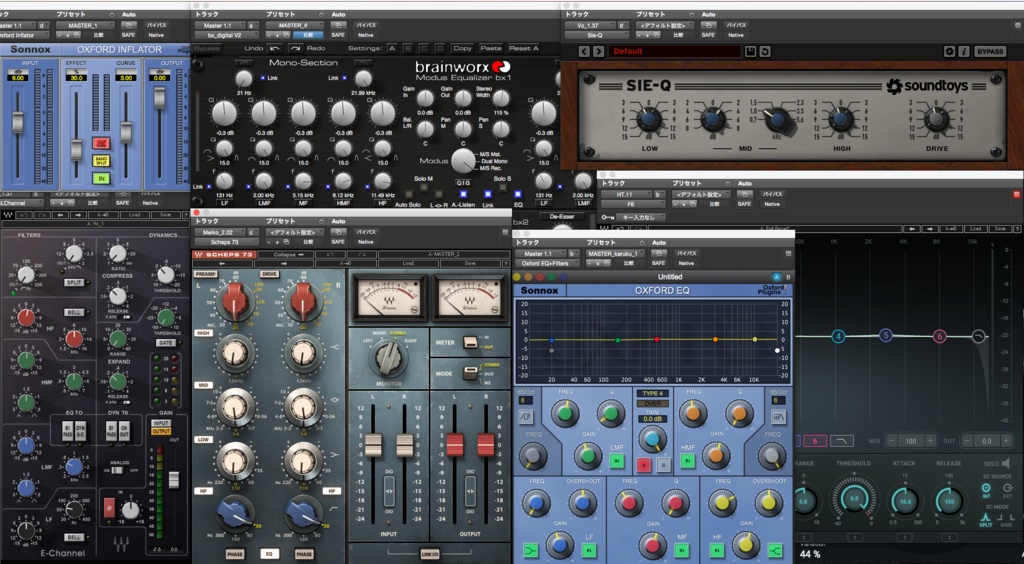Open plugin selector Sie-Q dropdown
Viewport: 1024px width, 564px height.
(597, 35)
